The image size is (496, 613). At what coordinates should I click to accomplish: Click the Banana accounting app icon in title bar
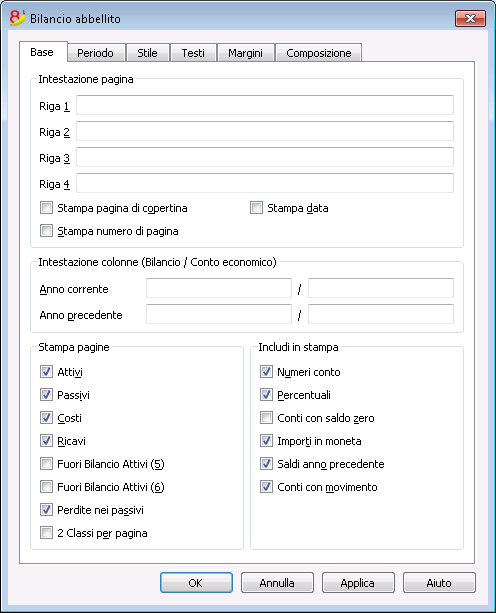pyautogui.click(x=17, y=18)
